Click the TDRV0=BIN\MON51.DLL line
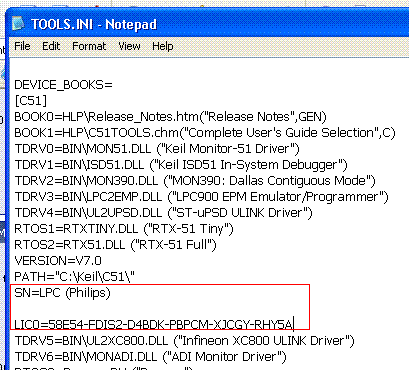Screen dimensions: 409x370 [x=157, y=149]
